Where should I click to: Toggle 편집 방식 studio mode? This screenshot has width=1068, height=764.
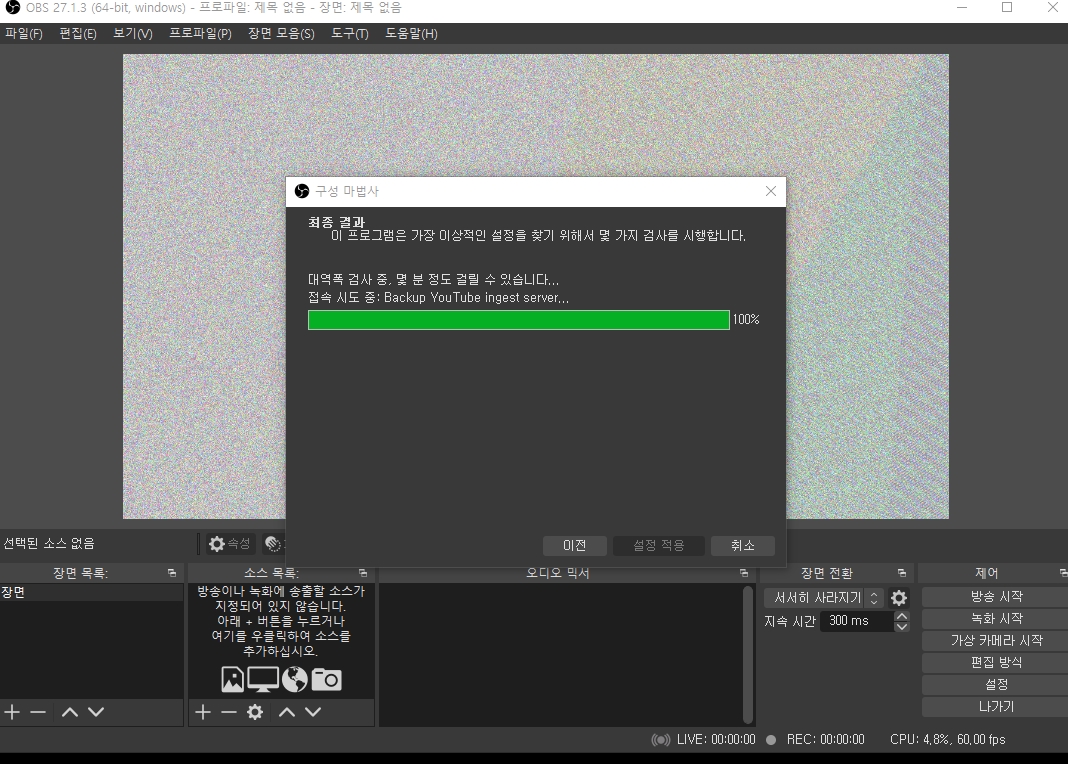(996, 663)
